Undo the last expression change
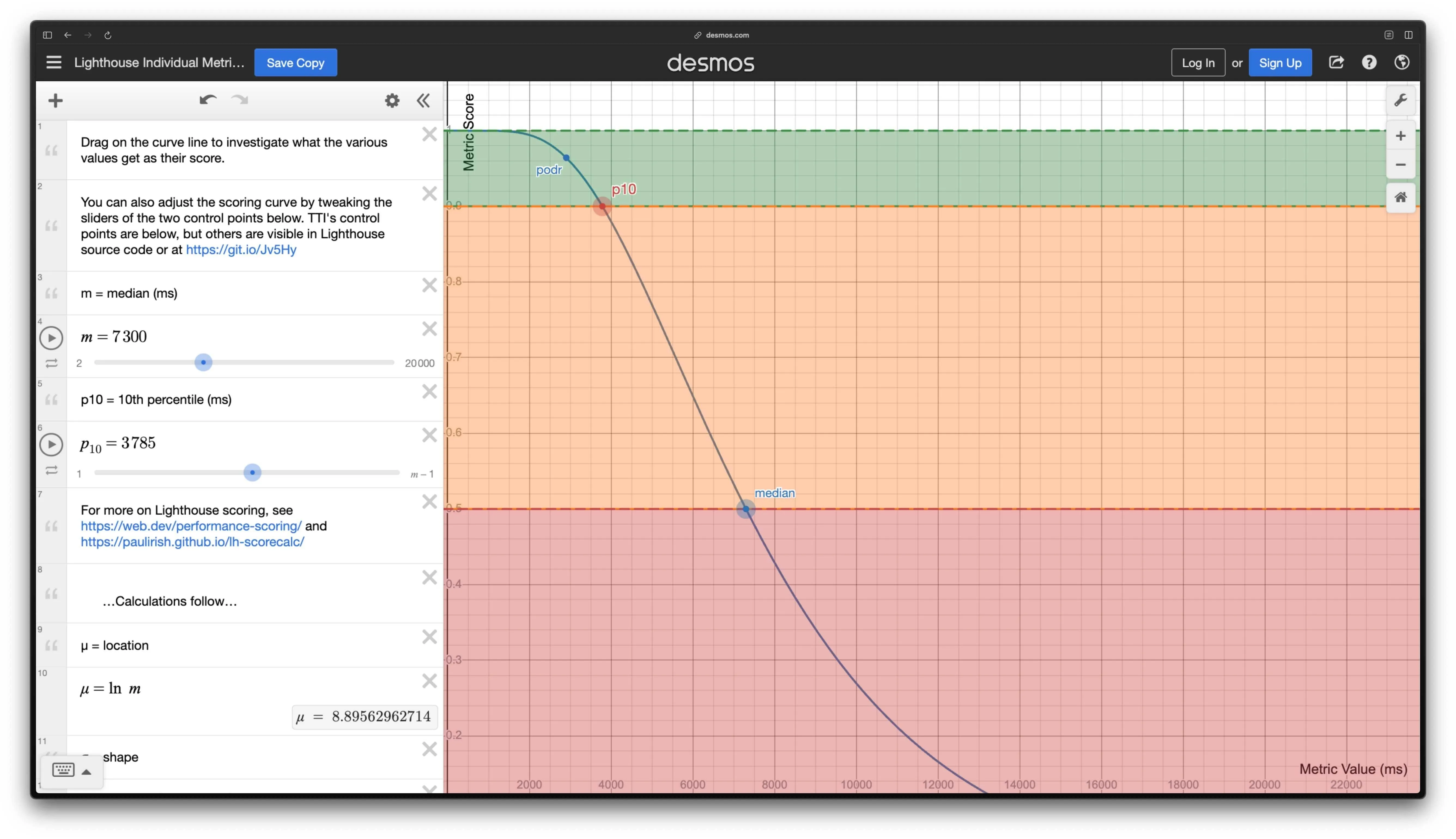The width and height of the screenshot is (1456, 839). click(x=207, y=100)
